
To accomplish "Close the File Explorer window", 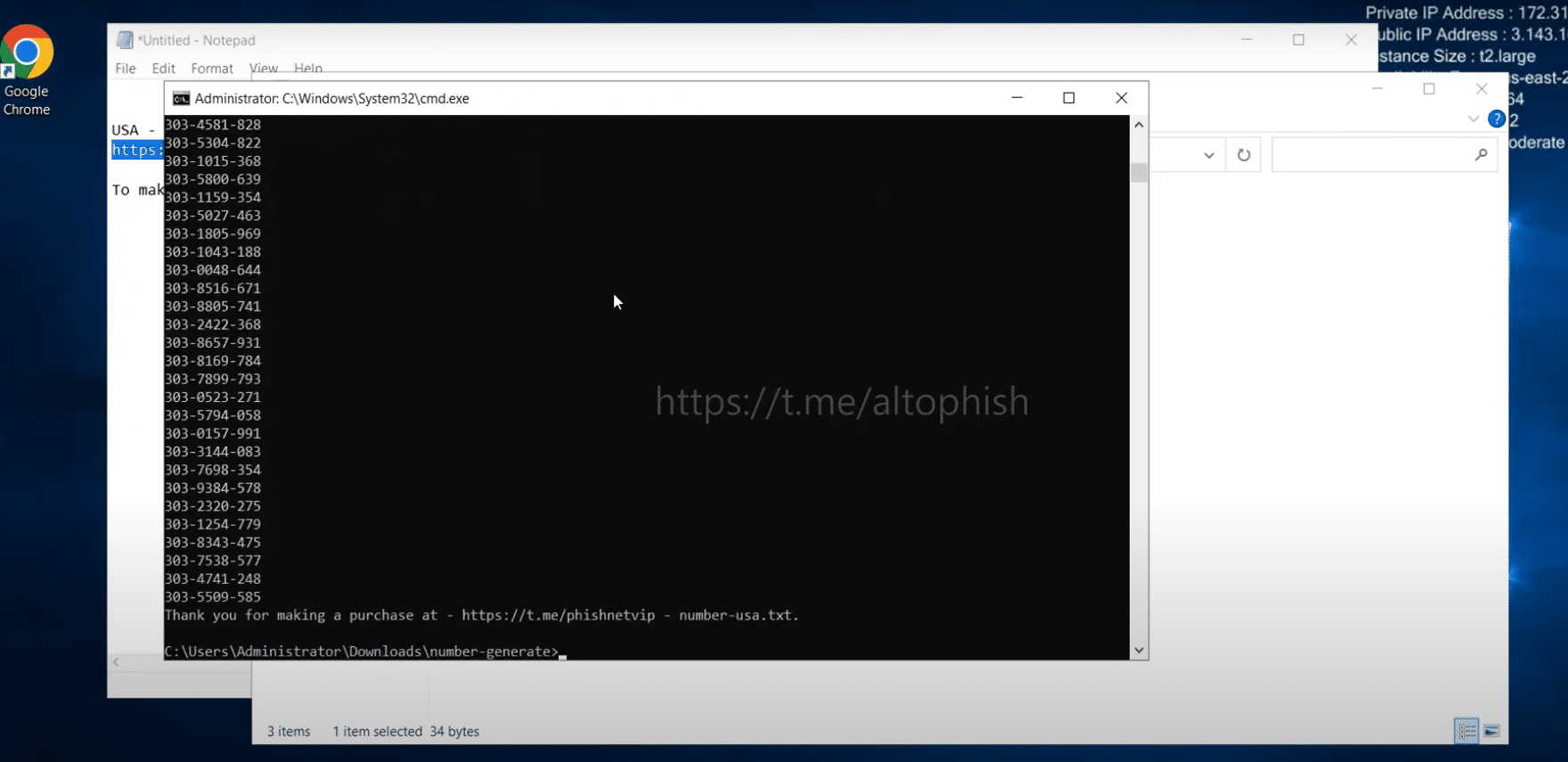I will click(1482, 88).
